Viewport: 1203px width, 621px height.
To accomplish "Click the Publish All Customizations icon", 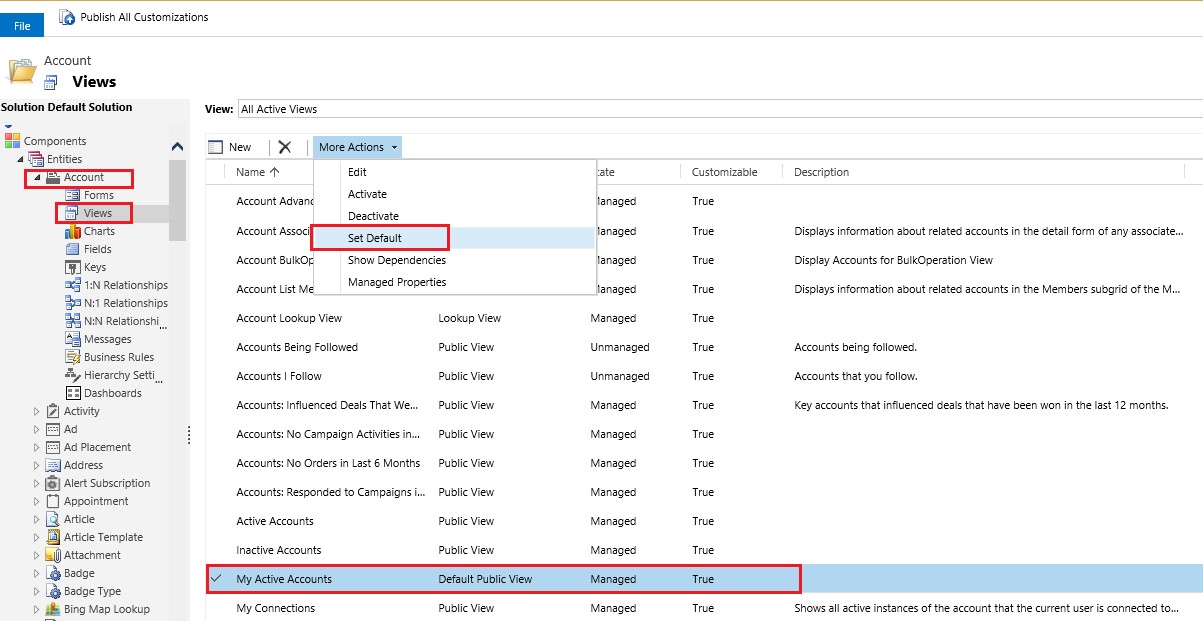I will pos(67,17).
